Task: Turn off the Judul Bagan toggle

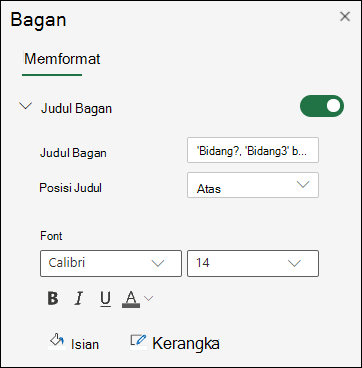Action: click(322, 106)
